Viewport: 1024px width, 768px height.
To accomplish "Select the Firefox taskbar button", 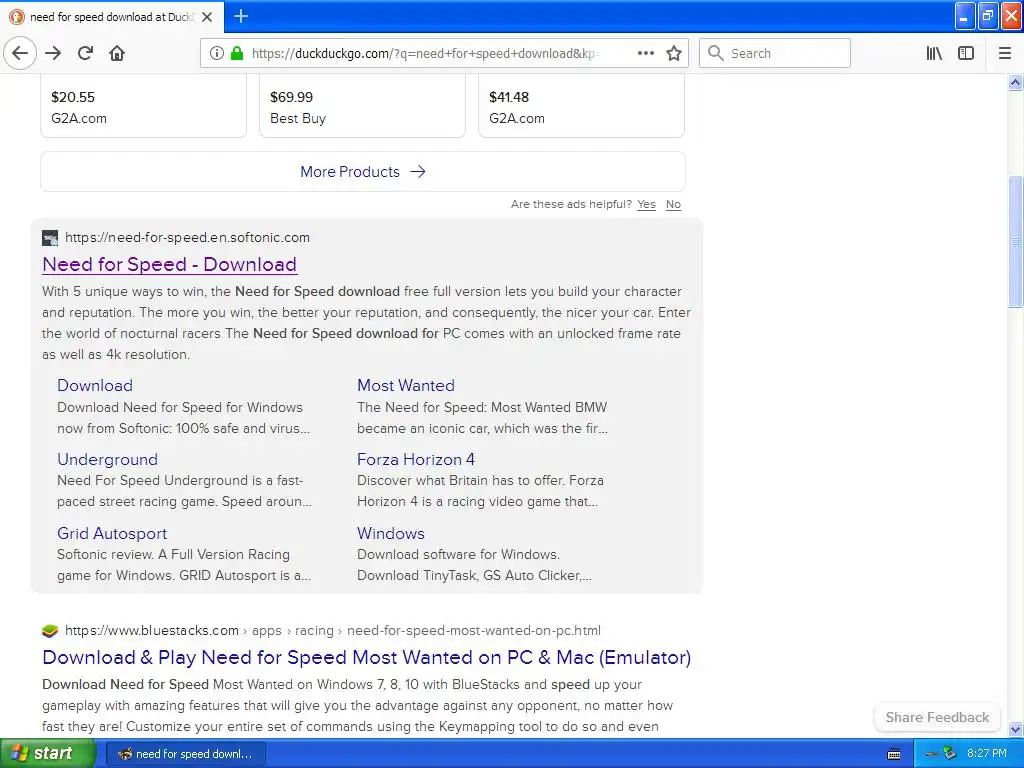I will [185, 754].
